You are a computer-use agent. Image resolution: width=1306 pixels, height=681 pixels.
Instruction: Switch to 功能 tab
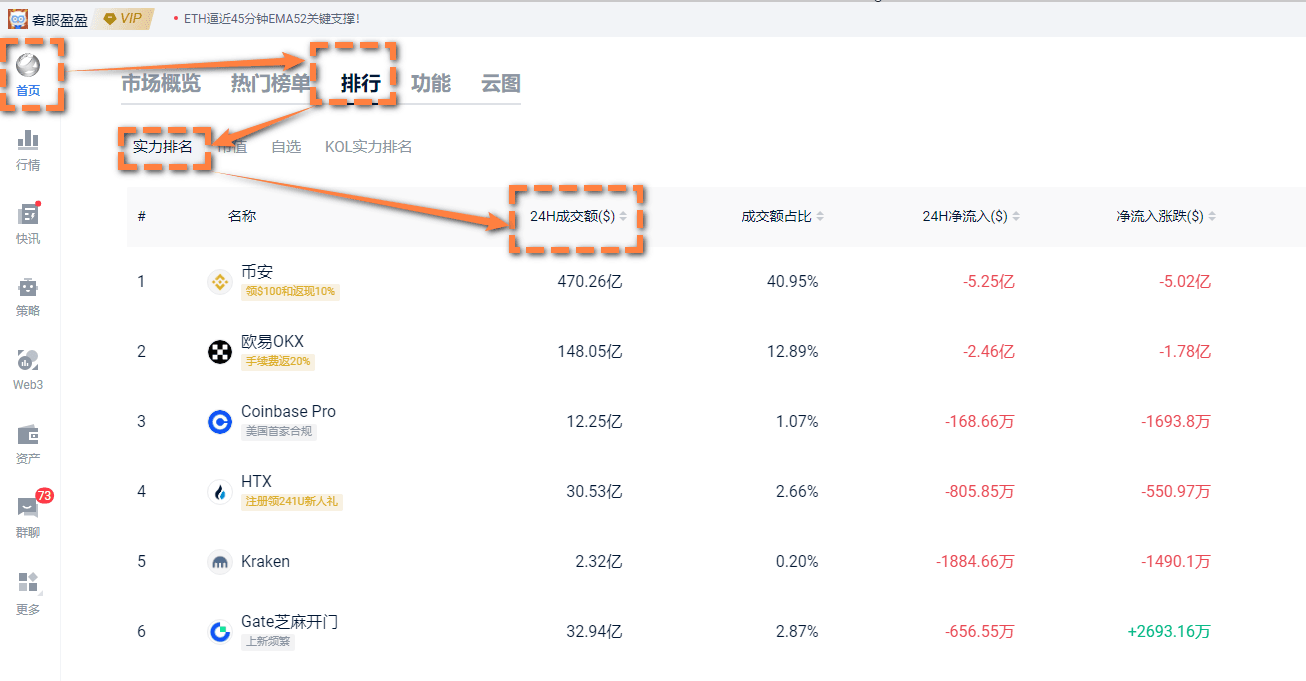click(x=431, y=83)
